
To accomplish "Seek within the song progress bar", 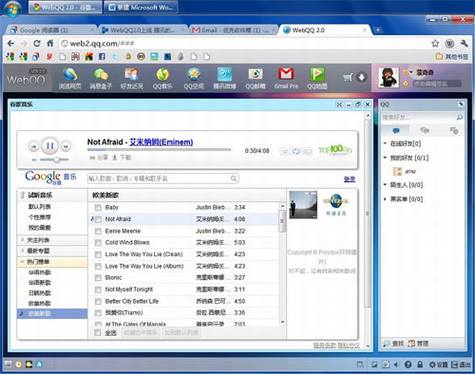I will (159, 150).
